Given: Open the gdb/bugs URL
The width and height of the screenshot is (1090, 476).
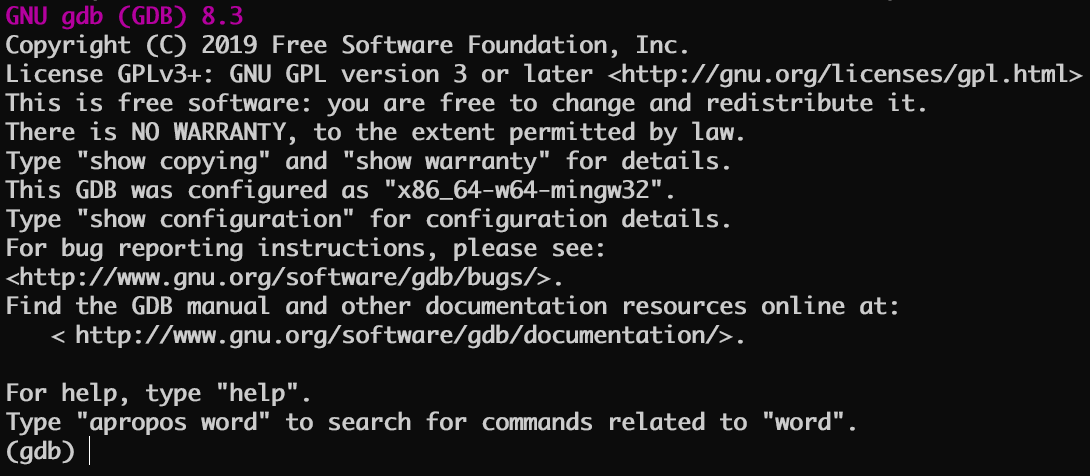Looking at the screenshot, I should click(278, 277).
